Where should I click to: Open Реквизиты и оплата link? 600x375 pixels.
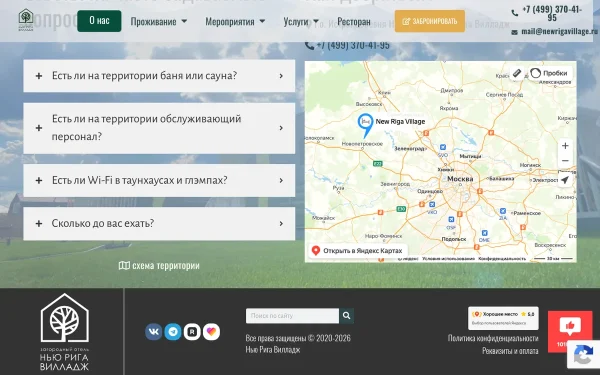click(x=510, y=351)
